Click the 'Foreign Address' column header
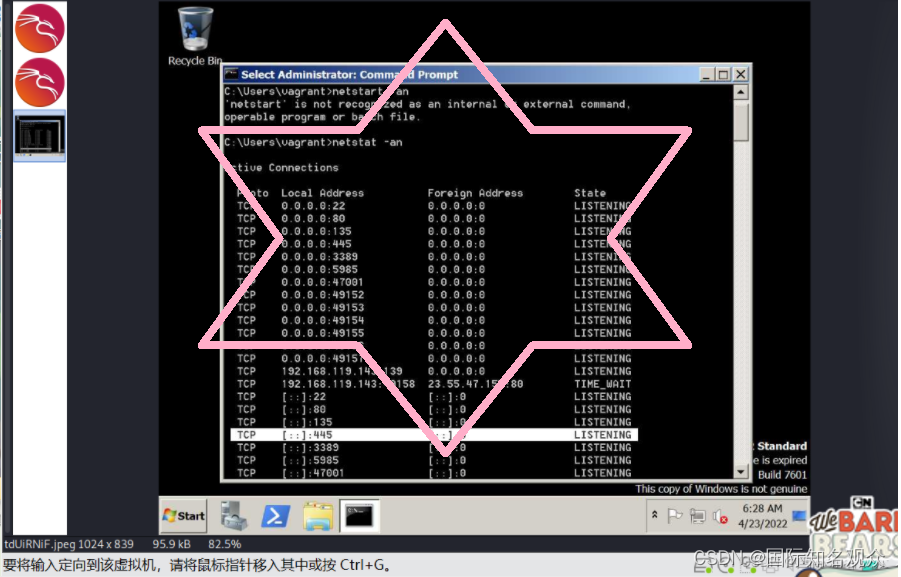Viewport: 901px width, 577px height. (x=475, y=193)
